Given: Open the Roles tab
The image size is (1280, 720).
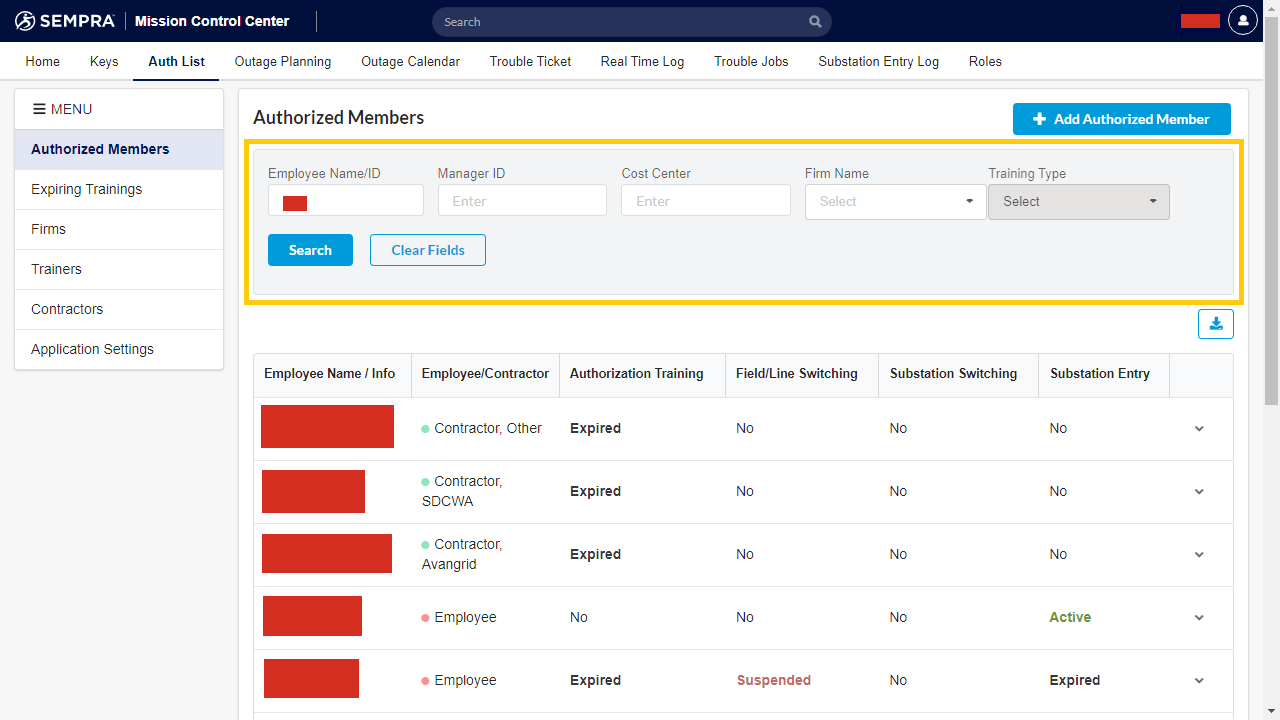Looking at the screenshot, I should pyautogui.click(x=985, y=61).
